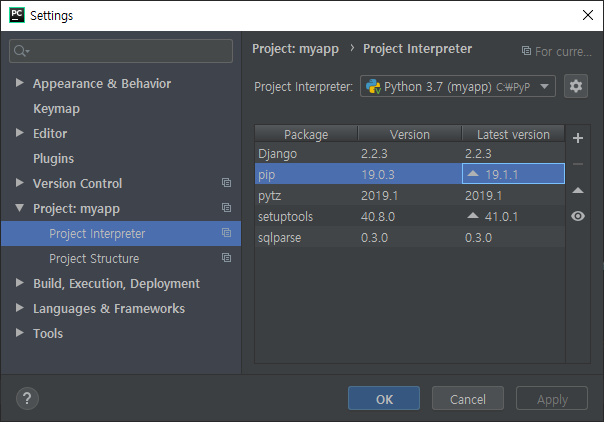Select the pip package row
The image size is (604, 422).
pos(410,174)
